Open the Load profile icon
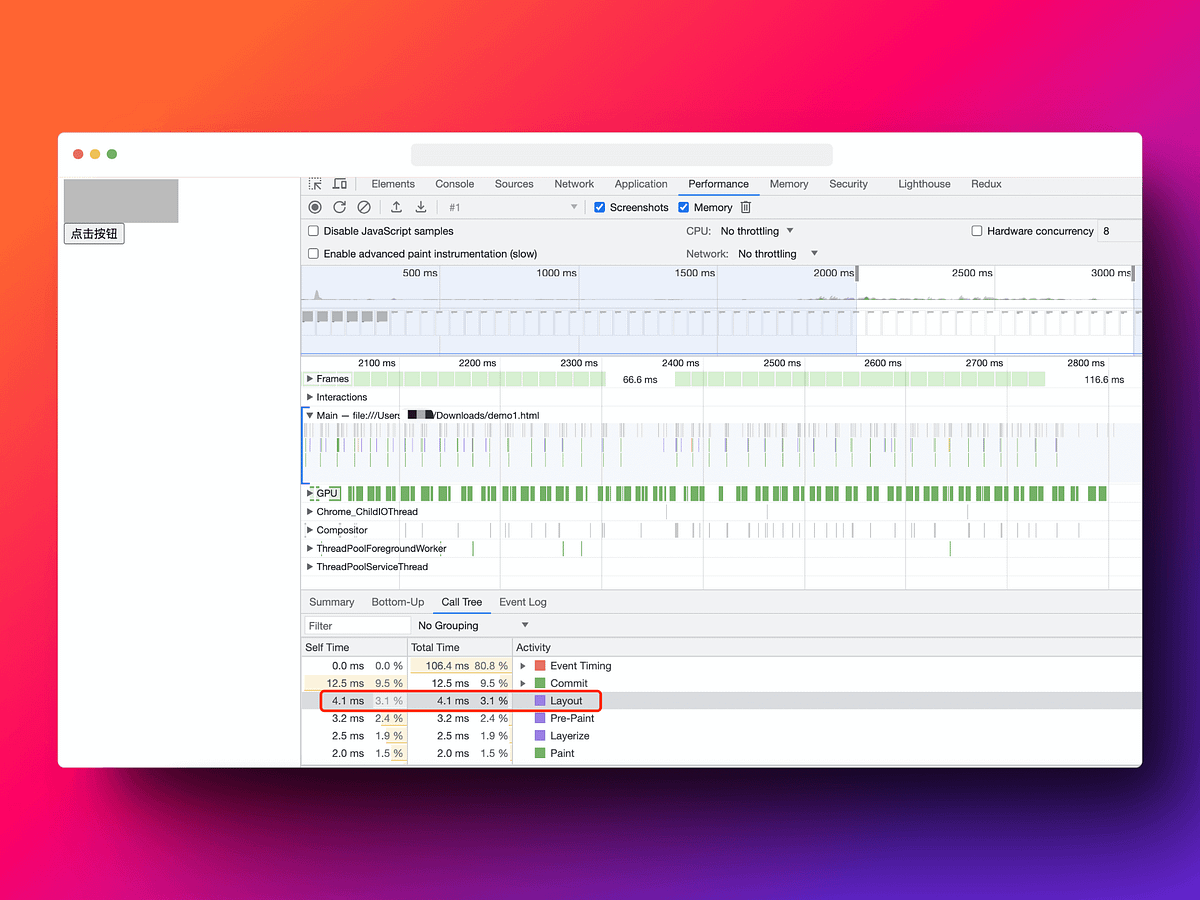 click(395, 207)
